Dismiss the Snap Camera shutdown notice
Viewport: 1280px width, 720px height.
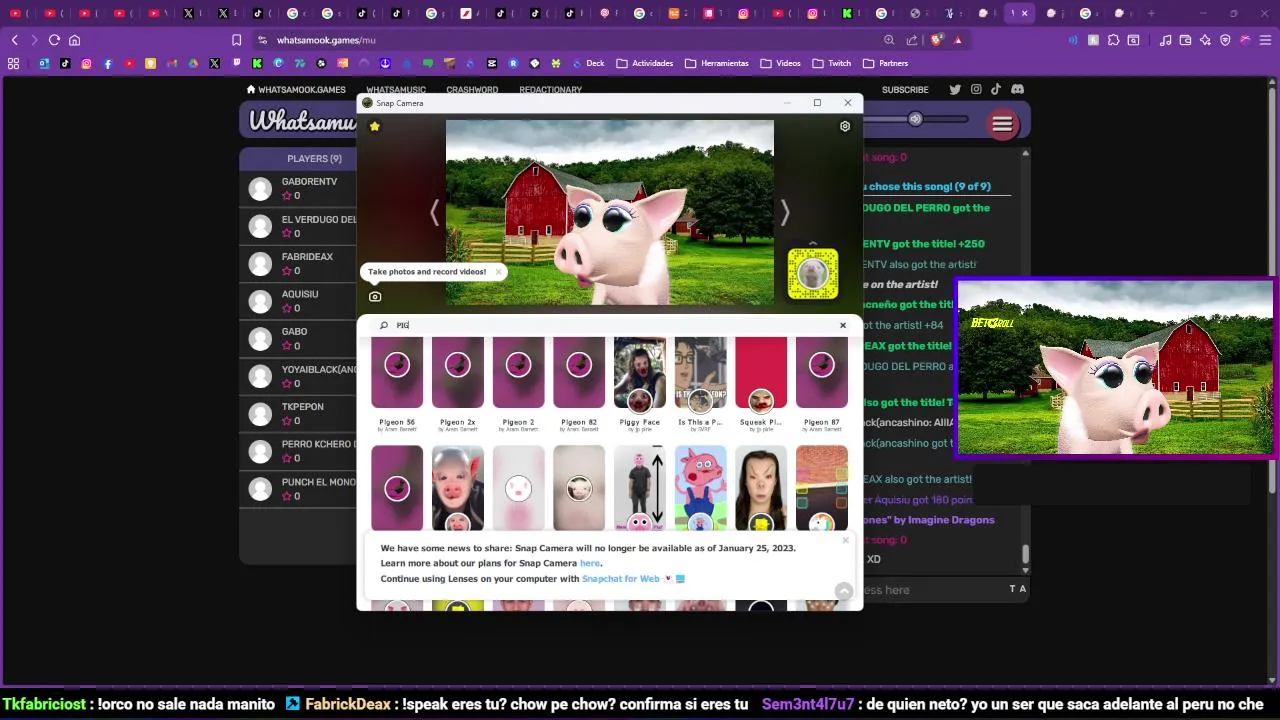[x=845, y=540]
